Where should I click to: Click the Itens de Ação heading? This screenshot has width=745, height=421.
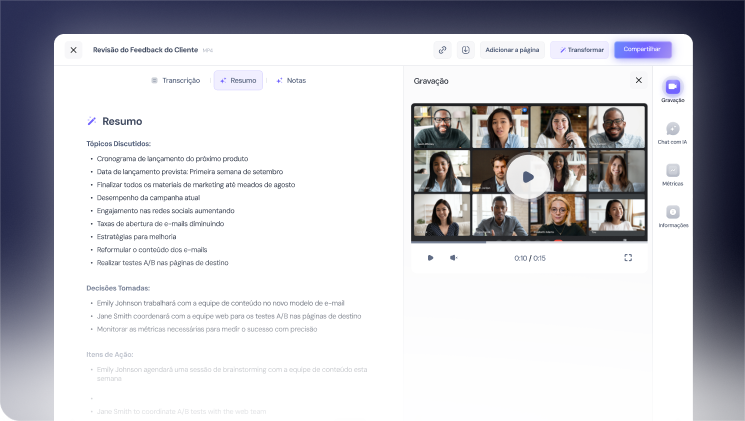point(110,354)
